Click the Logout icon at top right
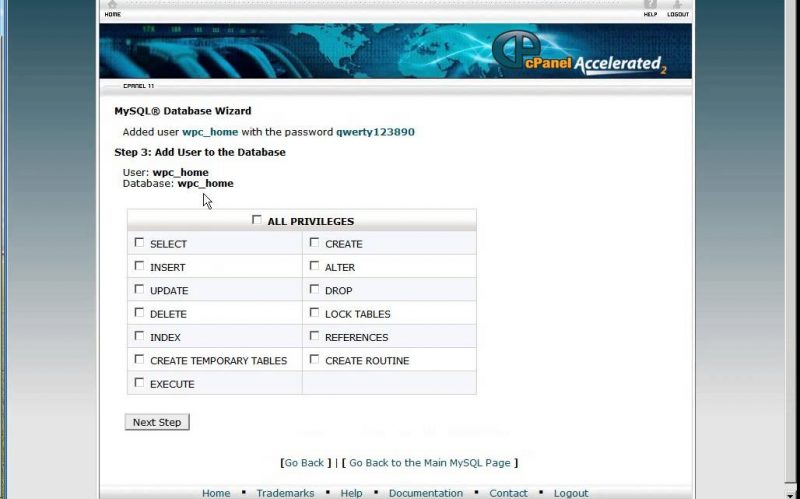 click(678, 9)
